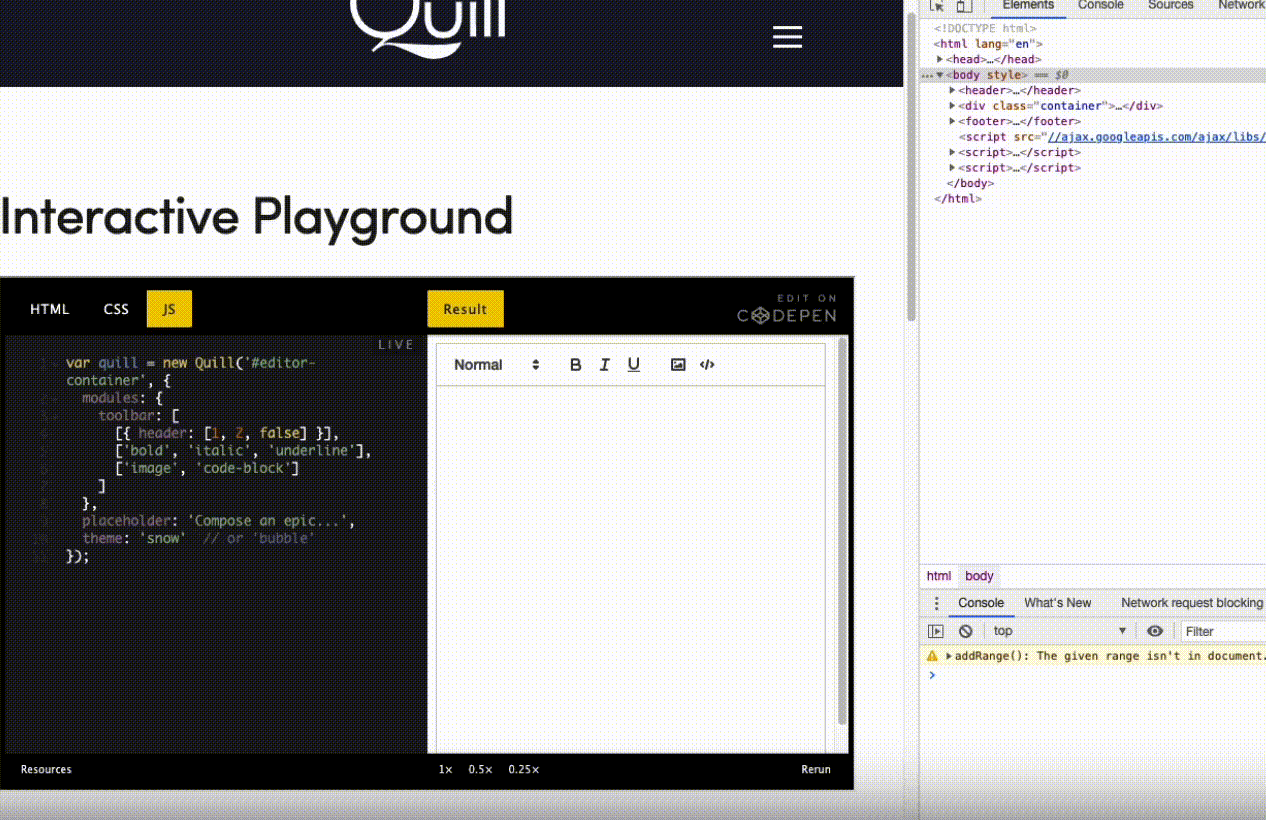Viewport: 1266px width, 820px height.
Task: Apply underline formatting in the editor toolbar
Action: [633, 365]
